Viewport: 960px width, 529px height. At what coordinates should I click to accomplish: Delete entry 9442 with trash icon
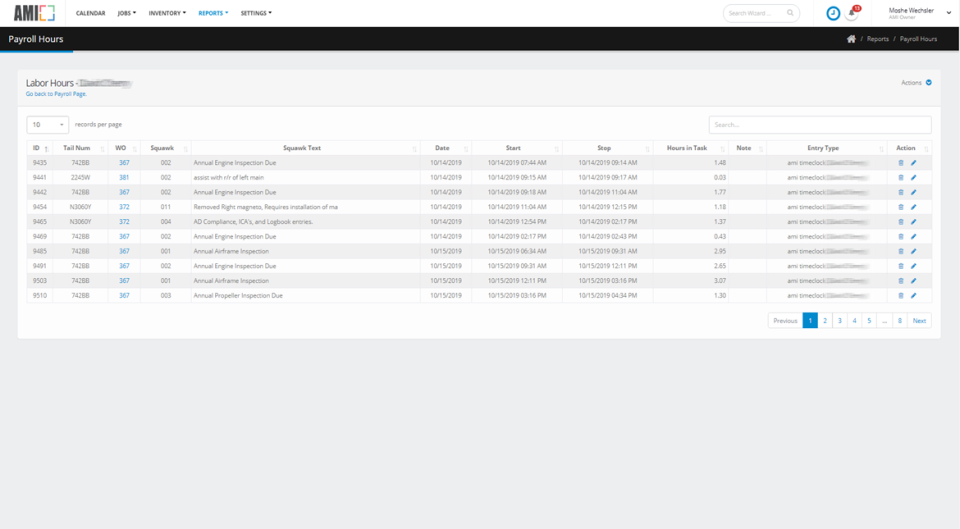pos(901,192)
